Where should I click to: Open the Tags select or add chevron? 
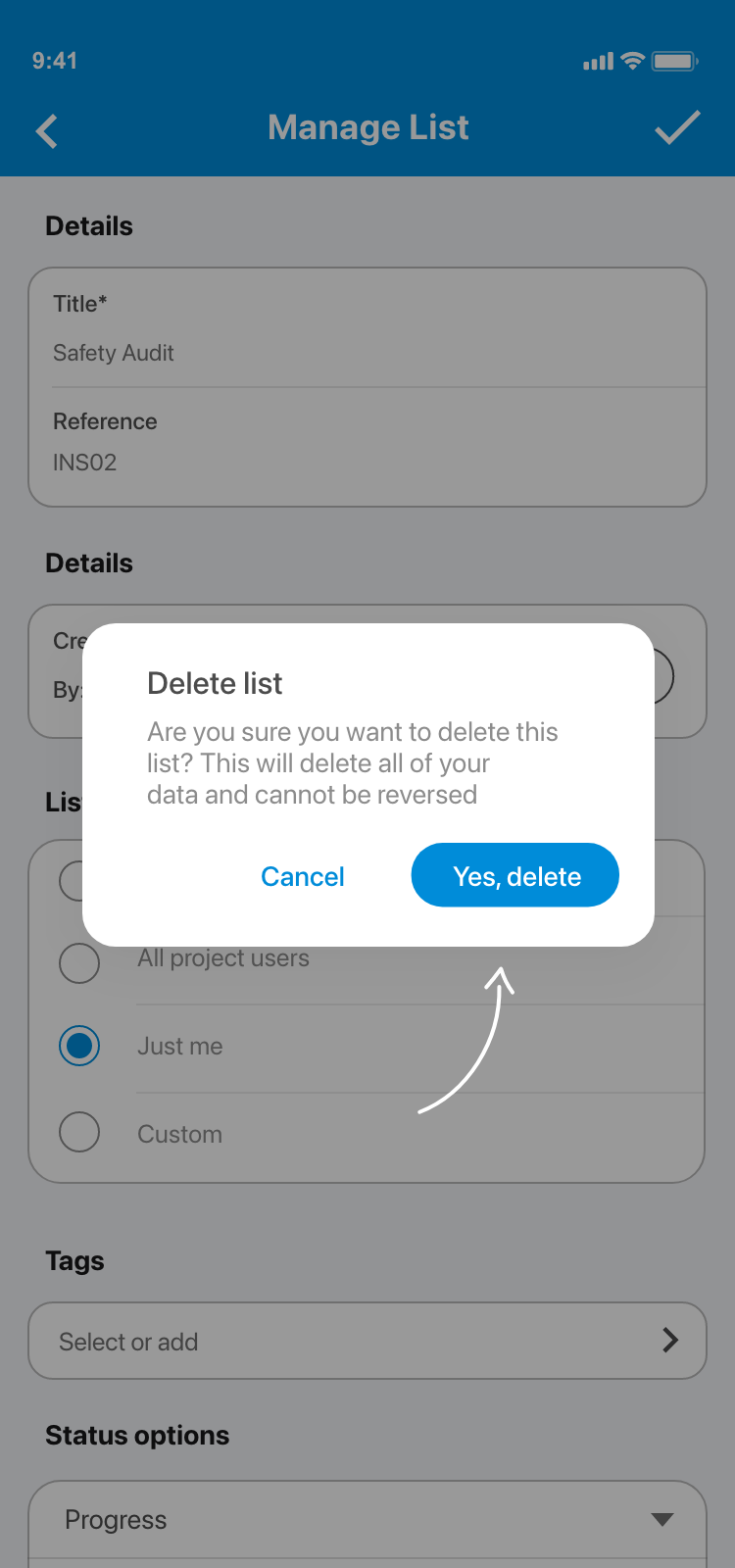coord(670,1341)
